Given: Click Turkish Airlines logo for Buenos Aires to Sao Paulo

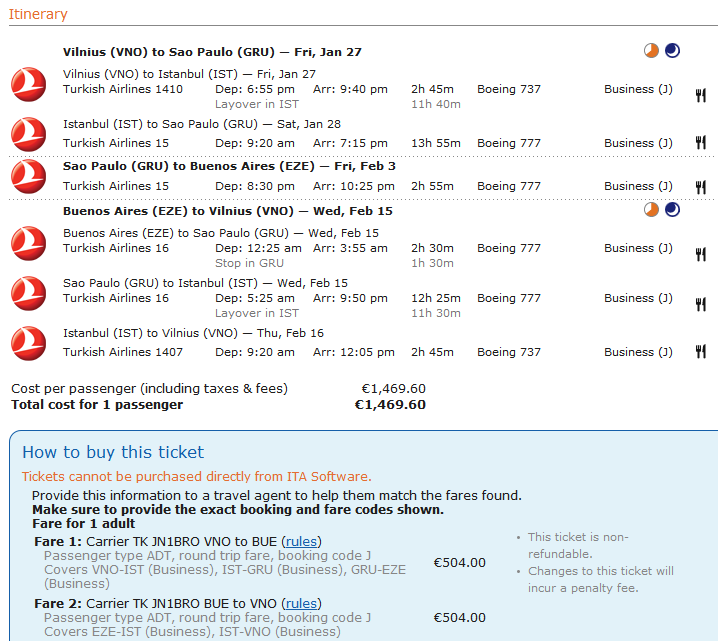Looking at the screenshot, I should click(28, 244).
